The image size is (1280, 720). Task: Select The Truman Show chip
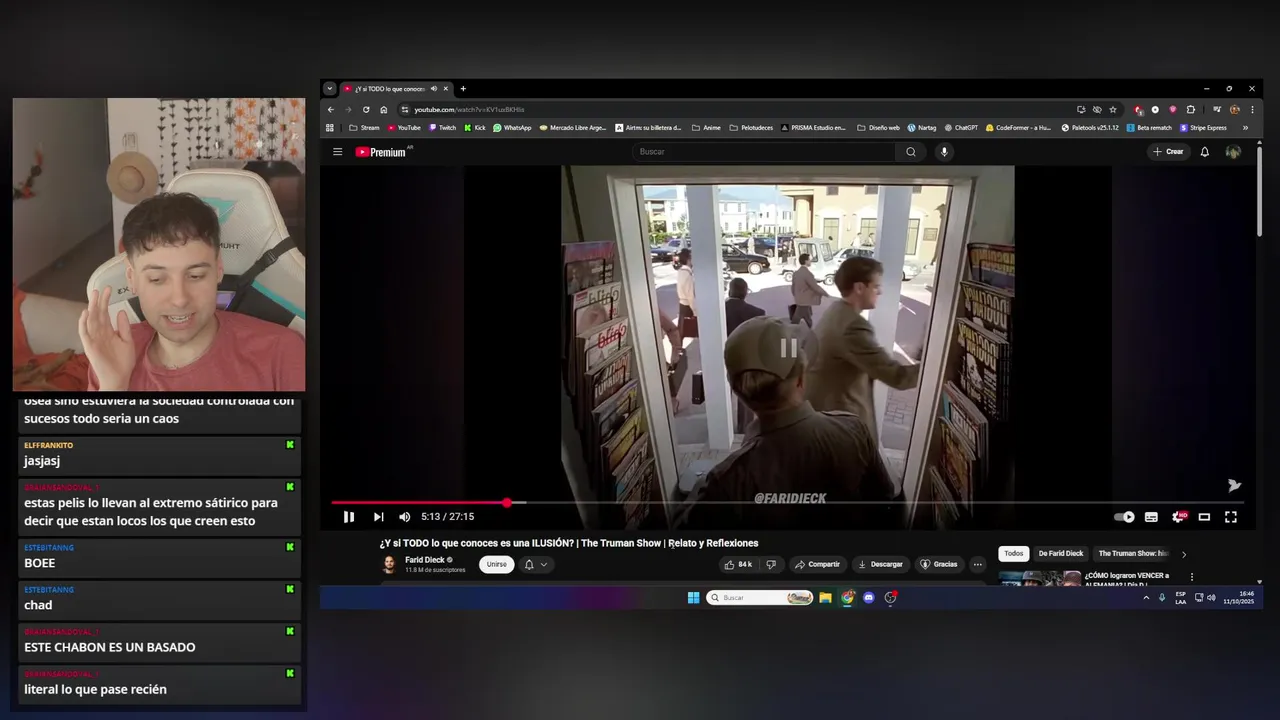coord(1132,553)
